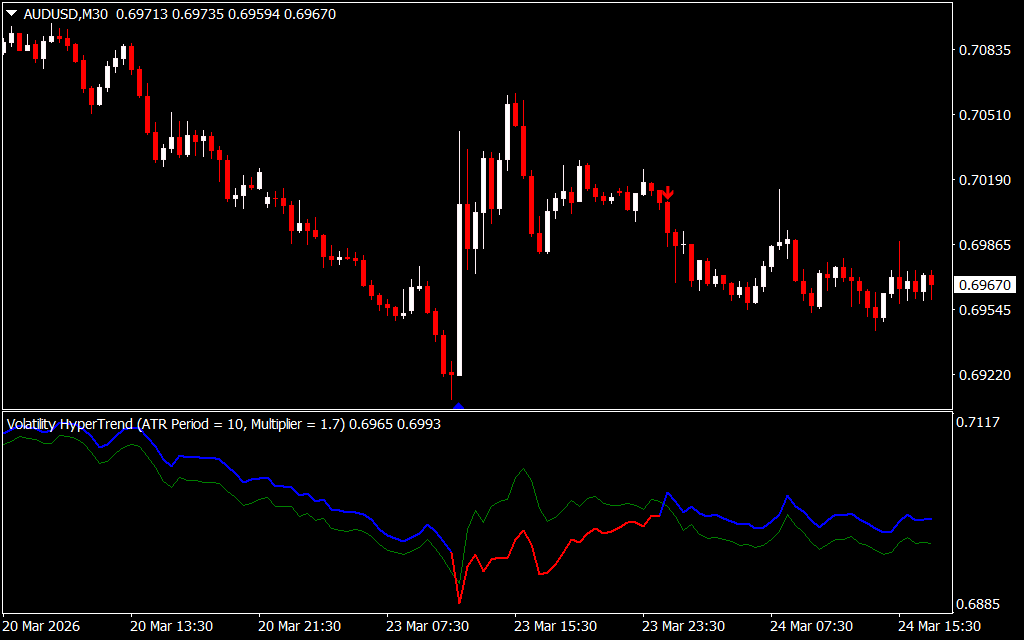Click the Volatility HyperTrend indicator label
Screen dimensions: 1024x640
tap(175, 424)
